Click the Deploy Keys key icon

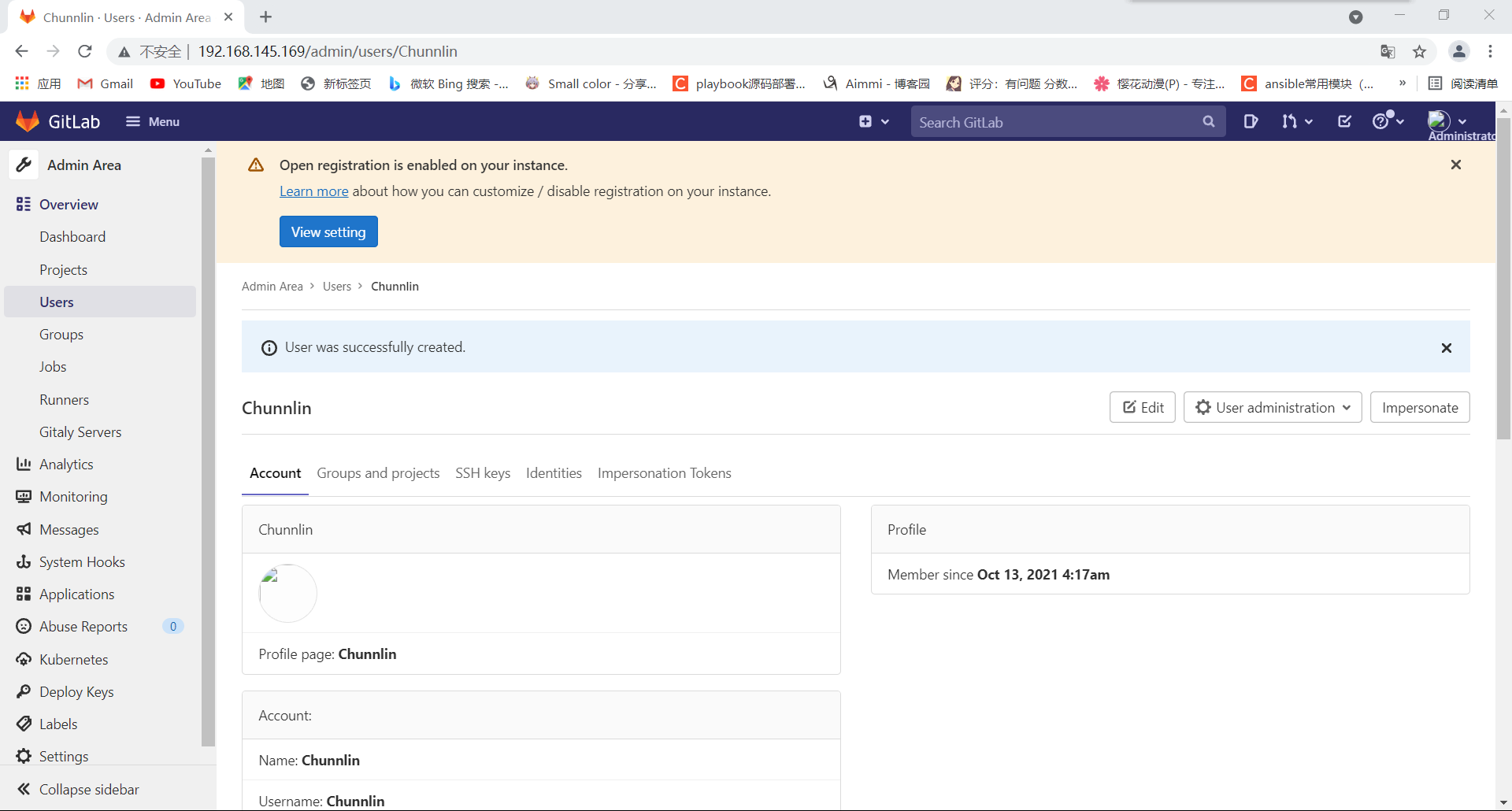coord(24,692)
